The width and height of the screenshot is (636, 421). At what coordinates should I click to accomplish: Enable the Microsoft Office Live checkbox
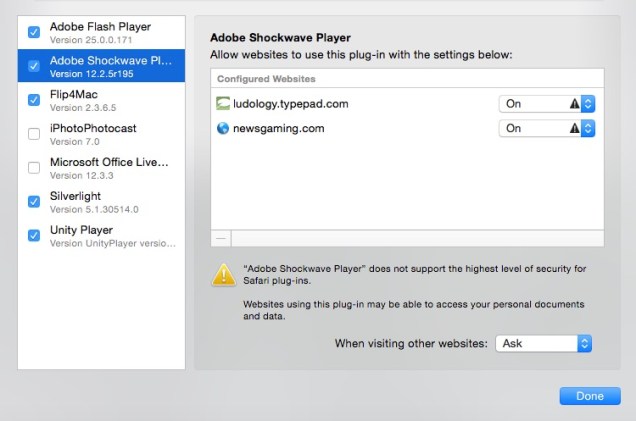pyautogui.click(x=34, y=168)
